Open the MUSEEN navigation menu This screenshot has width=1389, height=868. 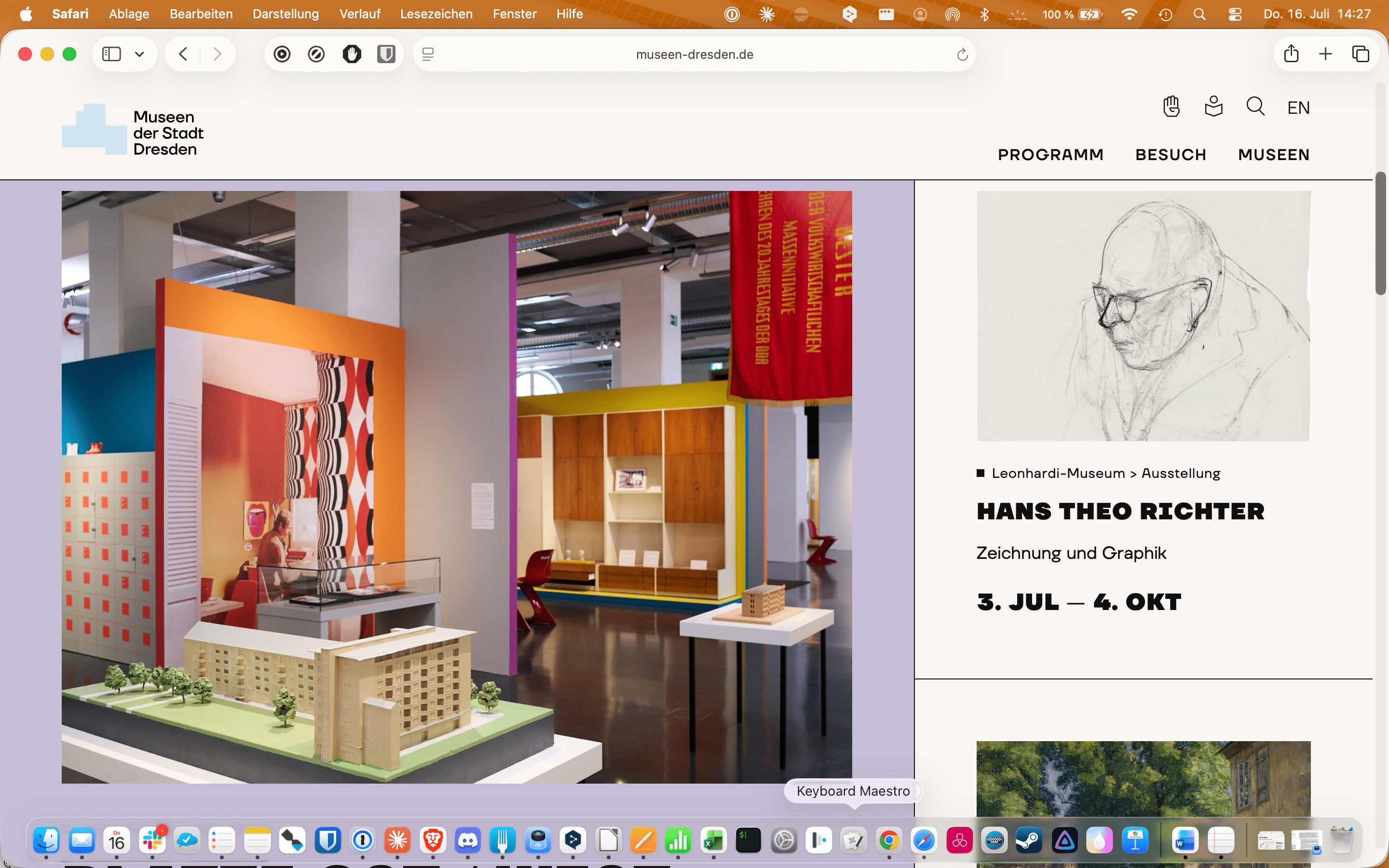(1274, 154)
